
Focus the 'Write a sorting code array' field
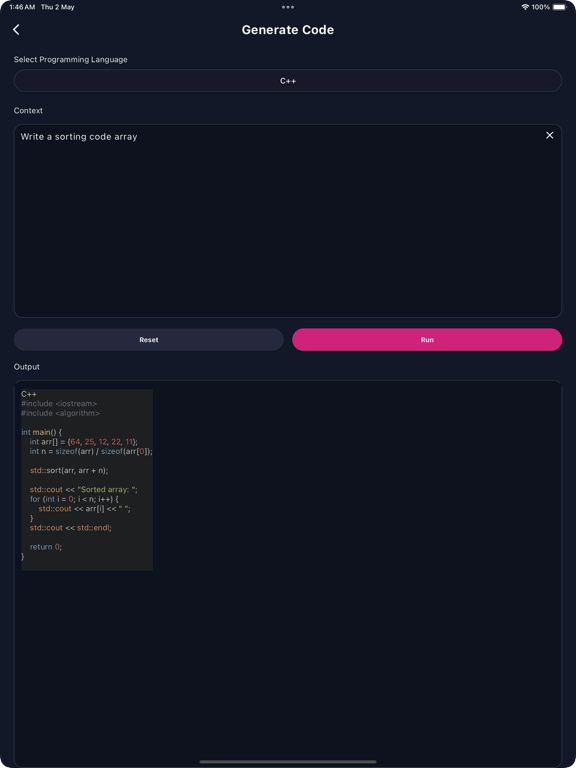288,220
